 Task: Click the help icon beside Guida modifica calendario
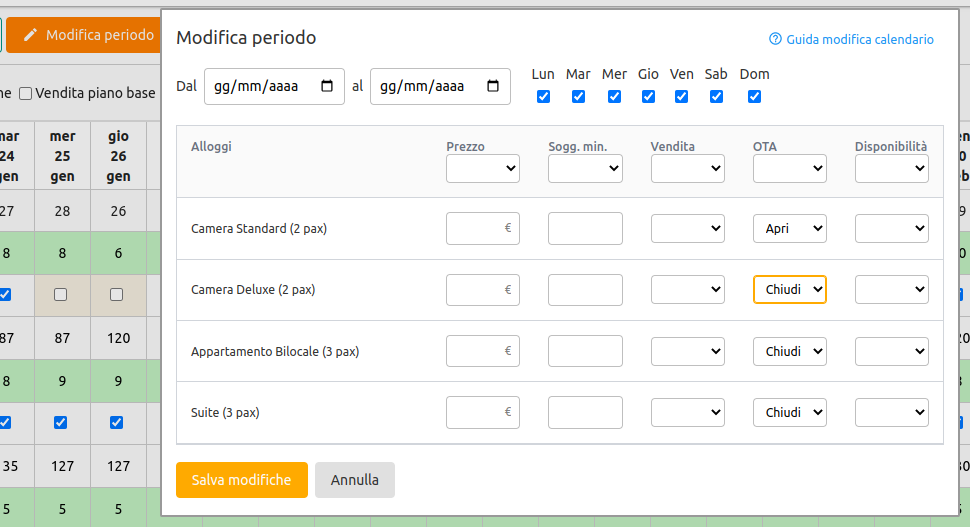click(775, 39)
